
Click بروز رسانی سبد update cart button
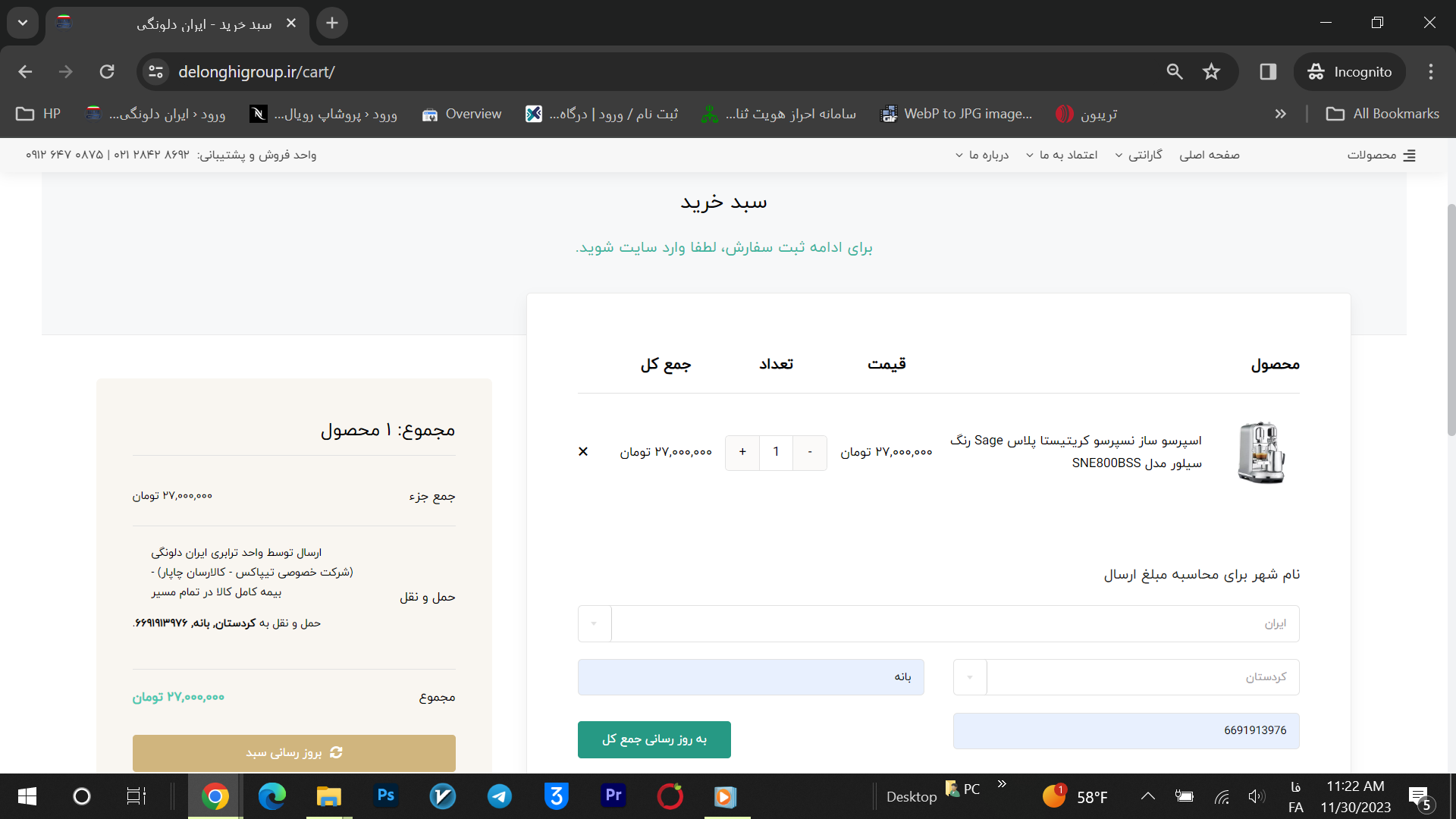click(x=293, y=753)
